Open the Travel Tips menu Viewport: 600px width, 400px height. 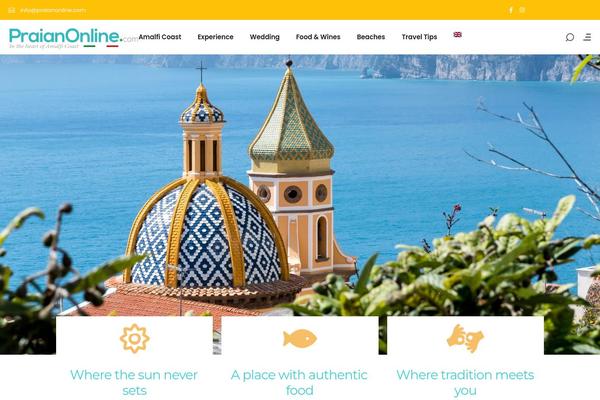tap(419, 37)
